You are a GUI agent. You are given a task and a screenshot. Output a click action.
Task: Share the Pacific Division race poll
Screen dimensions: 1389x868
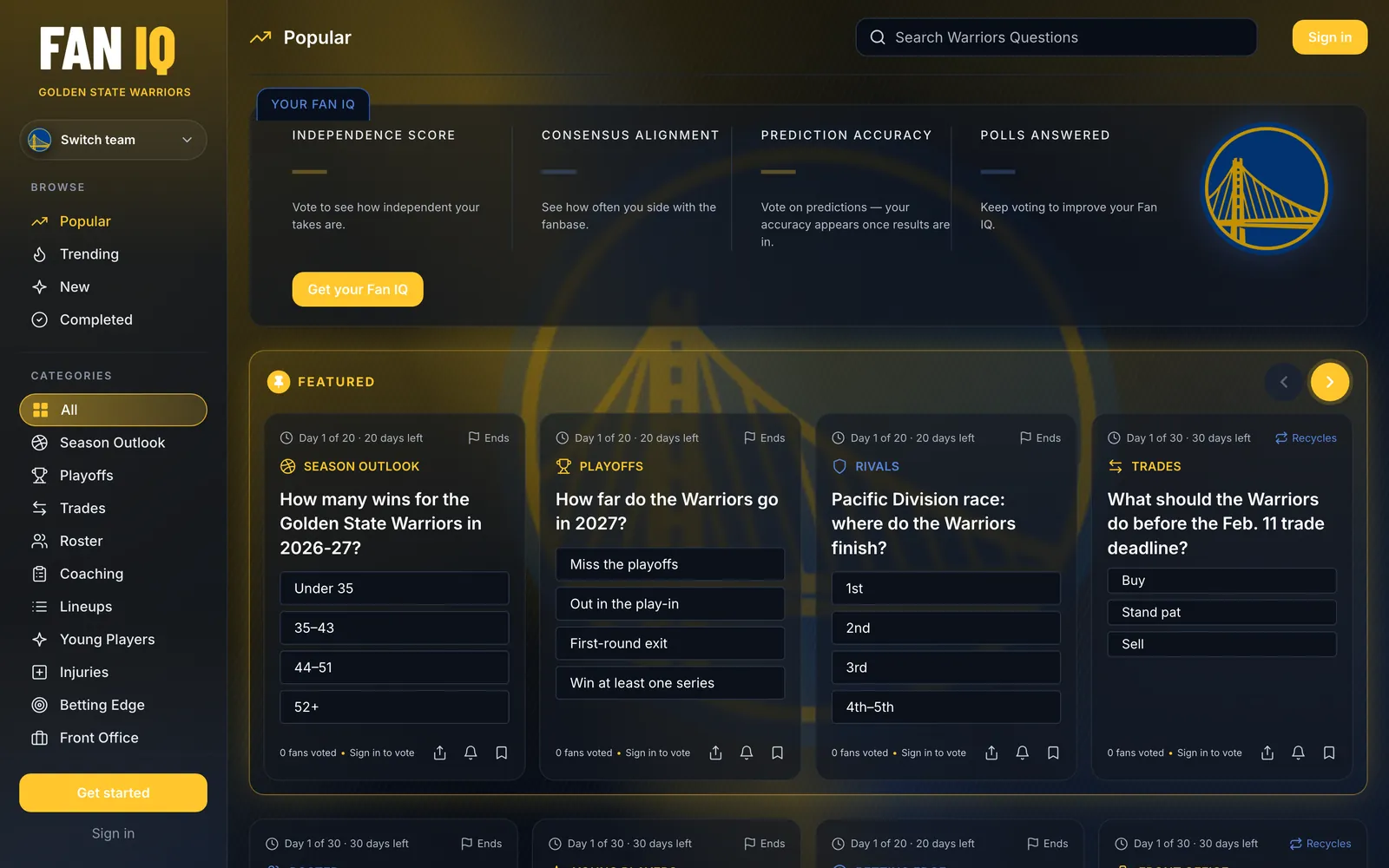coord(991,753)
